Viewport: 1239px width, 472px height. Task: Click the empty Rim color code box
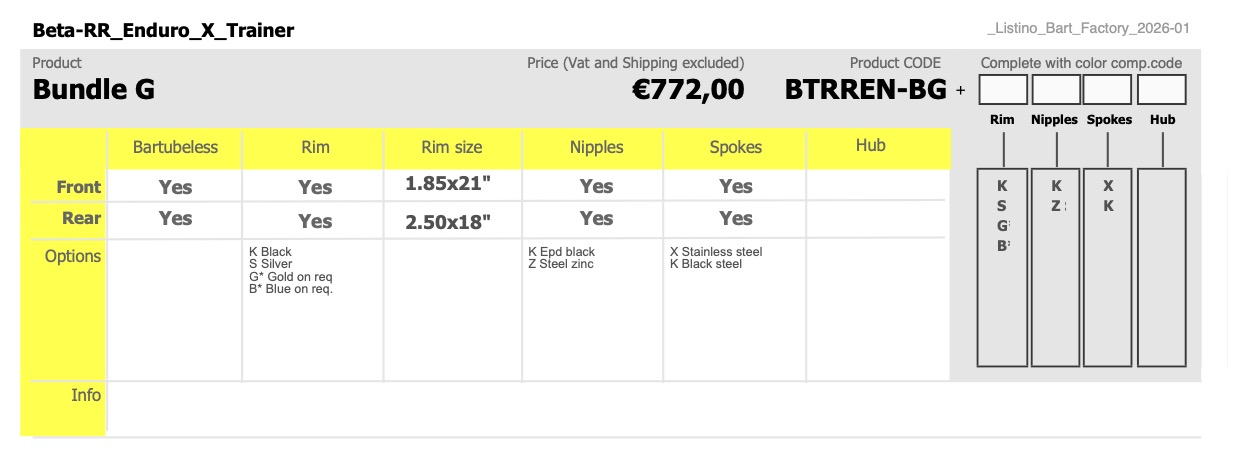point(1003,90)
